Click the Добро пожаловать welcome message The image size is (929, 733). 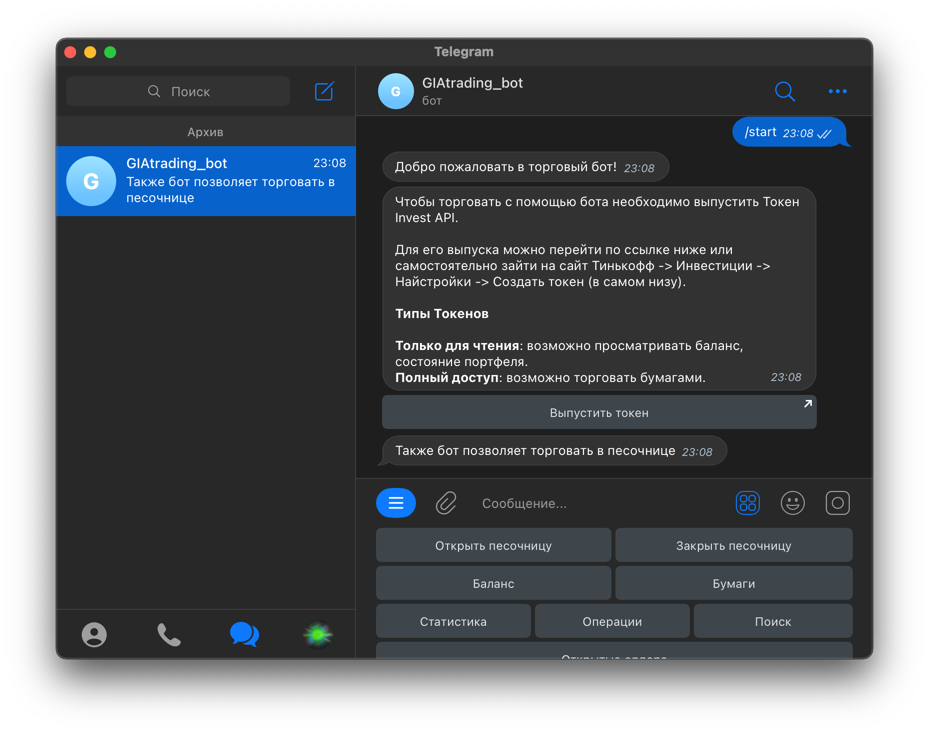[526, 167]
